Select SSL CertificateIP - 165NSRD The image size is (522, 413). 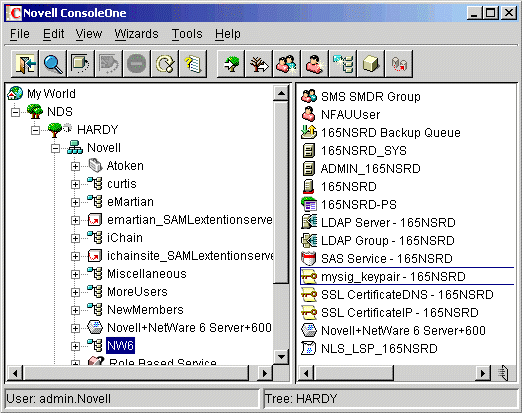[390, 313]
